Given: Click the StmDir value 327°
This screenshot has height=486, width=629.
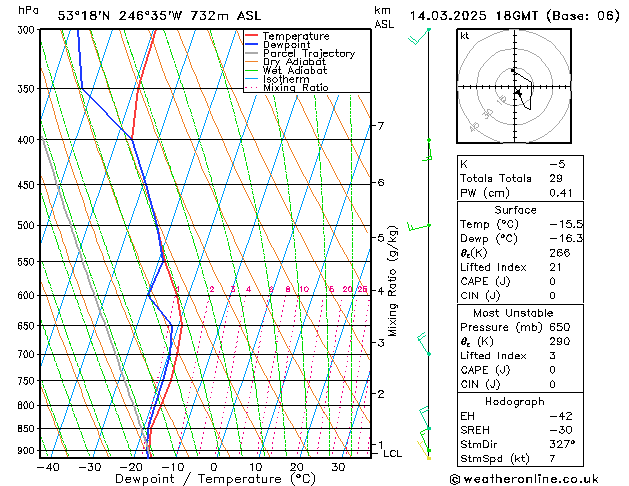Looking at the screenshot, I should click(562, 444).
